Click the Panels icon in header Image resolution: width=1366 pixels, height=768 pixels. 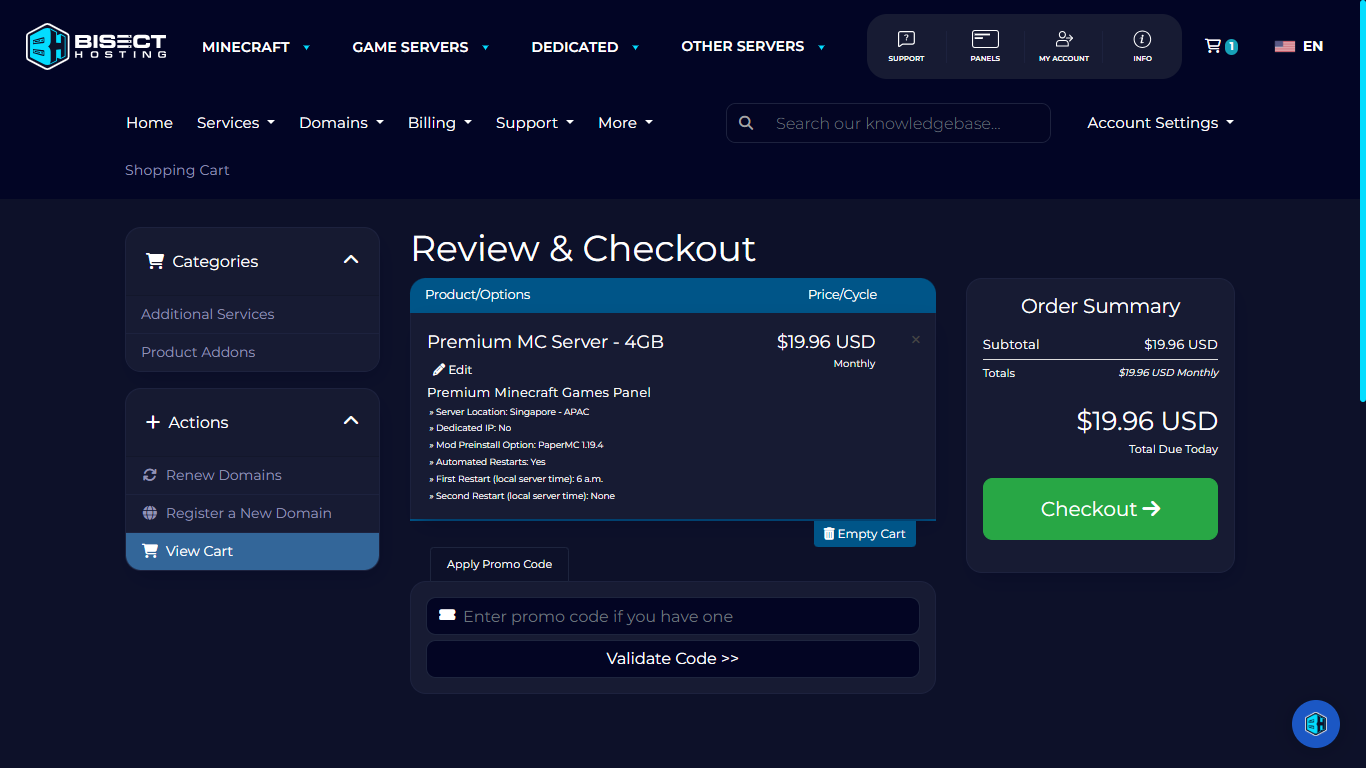(985, 46)
